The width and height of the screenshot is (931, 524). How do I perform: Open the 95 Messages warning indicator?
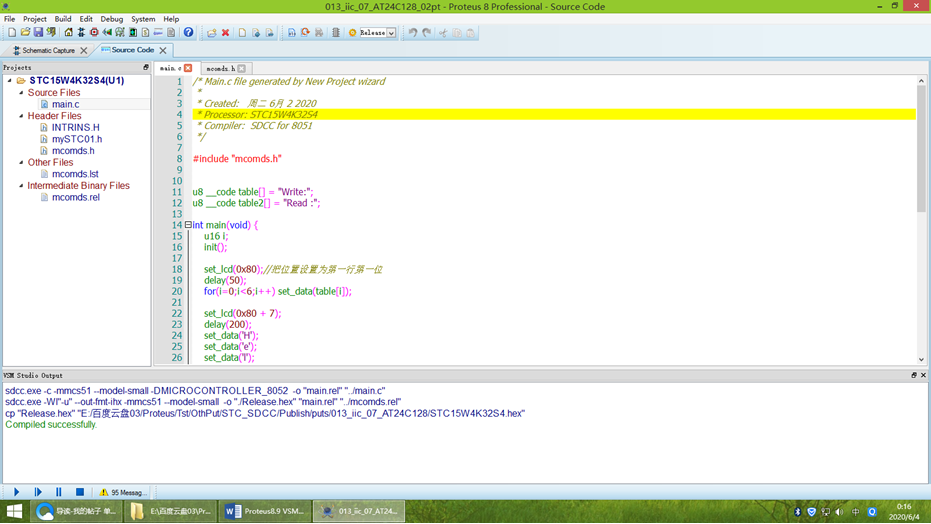tap(123, 493)
